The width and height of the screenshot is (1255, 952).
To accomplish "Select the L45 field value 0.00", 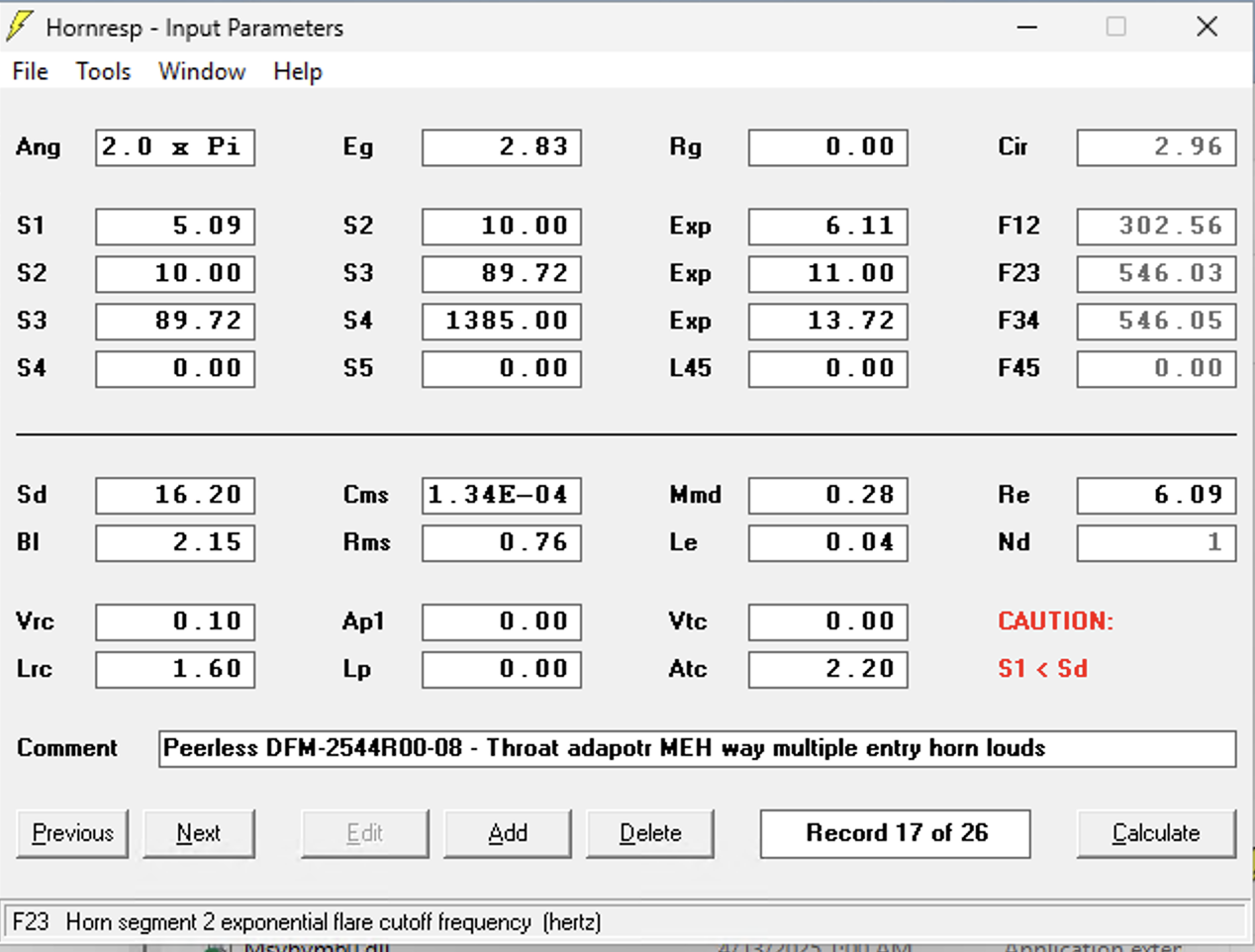I will pyautogui.click(x=828, y=369).
